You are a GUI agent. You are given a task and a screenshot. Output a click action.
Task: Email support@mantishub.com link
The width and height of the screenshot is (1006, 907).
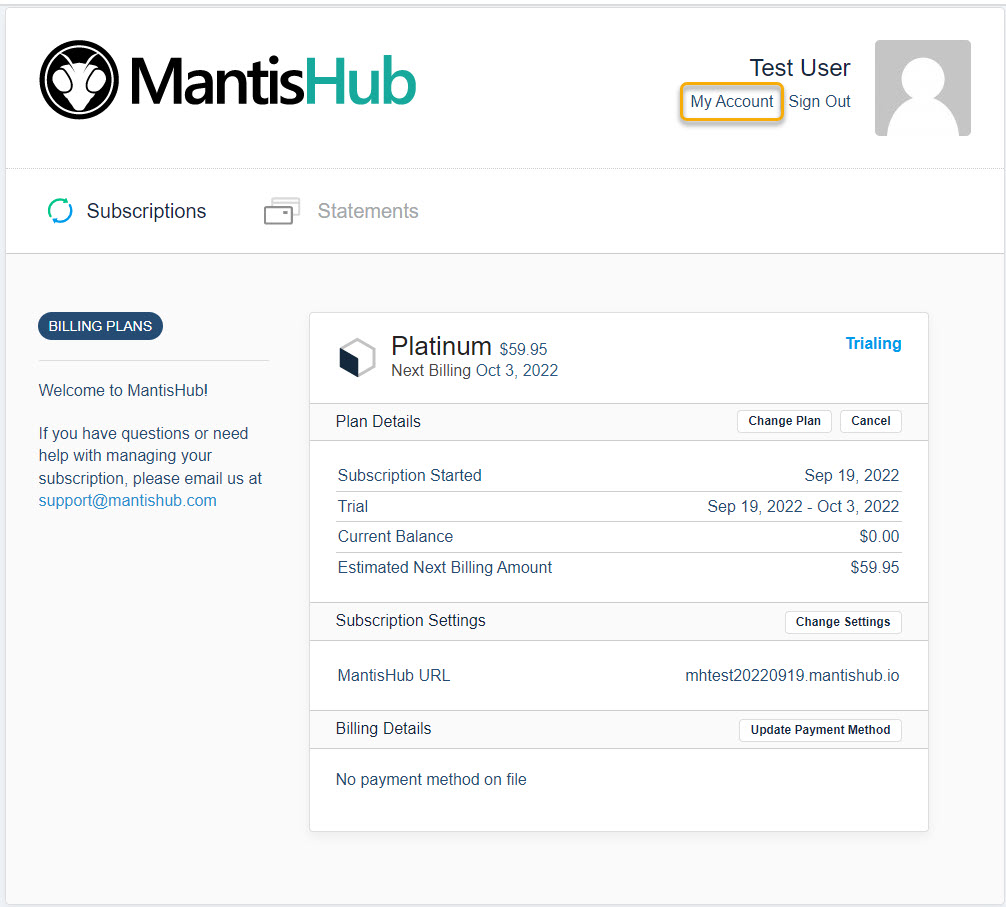point(128,500)
